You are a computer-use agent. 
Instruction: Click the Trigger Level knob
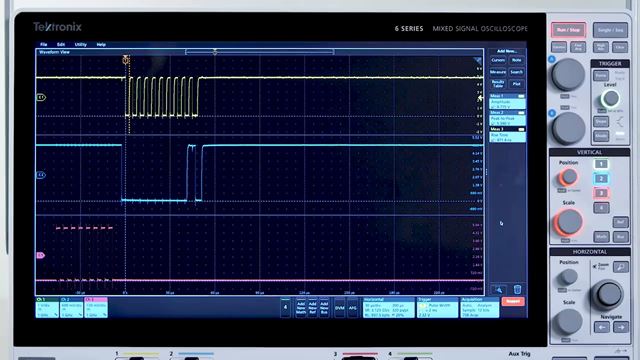(x=611, y=98)
